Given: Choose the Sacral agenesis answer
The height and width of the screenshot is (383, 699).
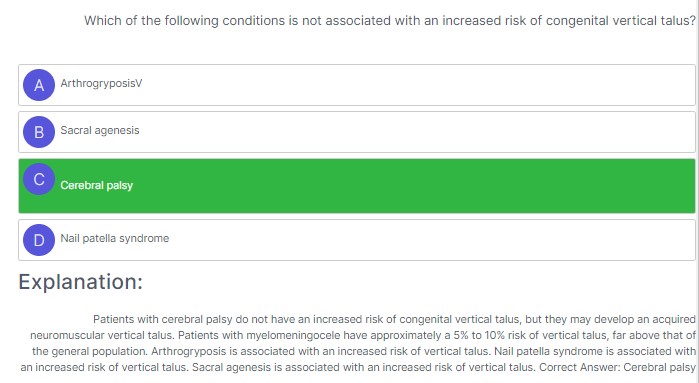Looking at the screenshot, I should [100, 130].
